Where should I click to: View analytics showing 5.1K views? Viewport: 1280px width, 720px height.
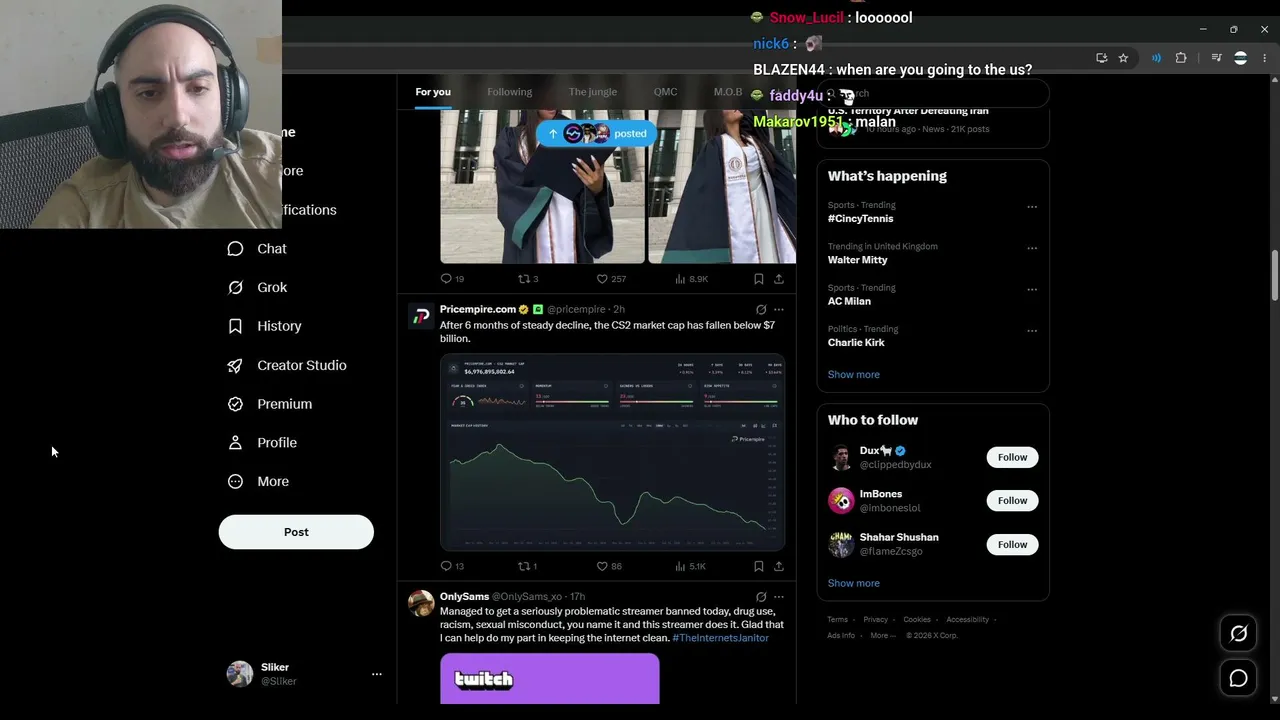691,566
